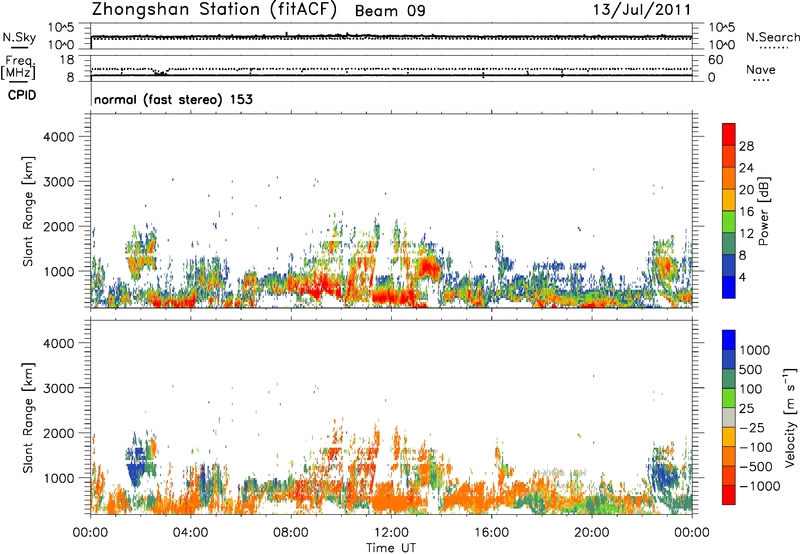Image resolution: width=800 pixels, height=554 pixels.
Task: Click the left '10^5' noise axis value
Action: click(x=61, y=28)
